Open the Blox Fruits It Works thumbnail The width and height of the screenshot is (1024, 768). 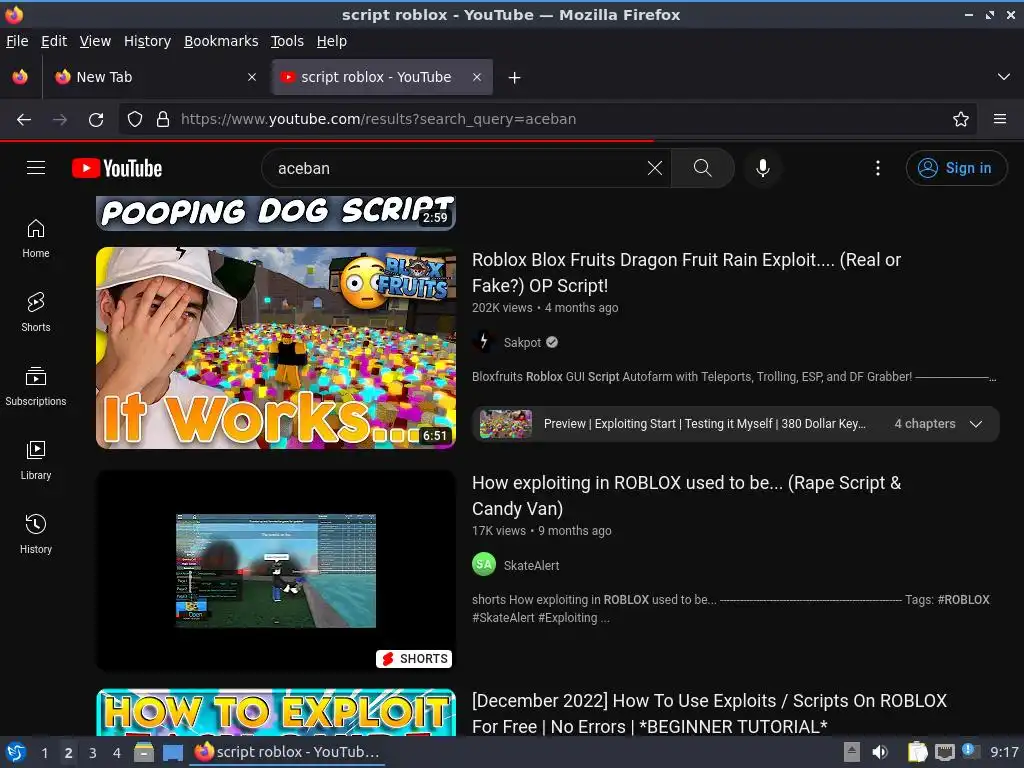coord(276,348)
